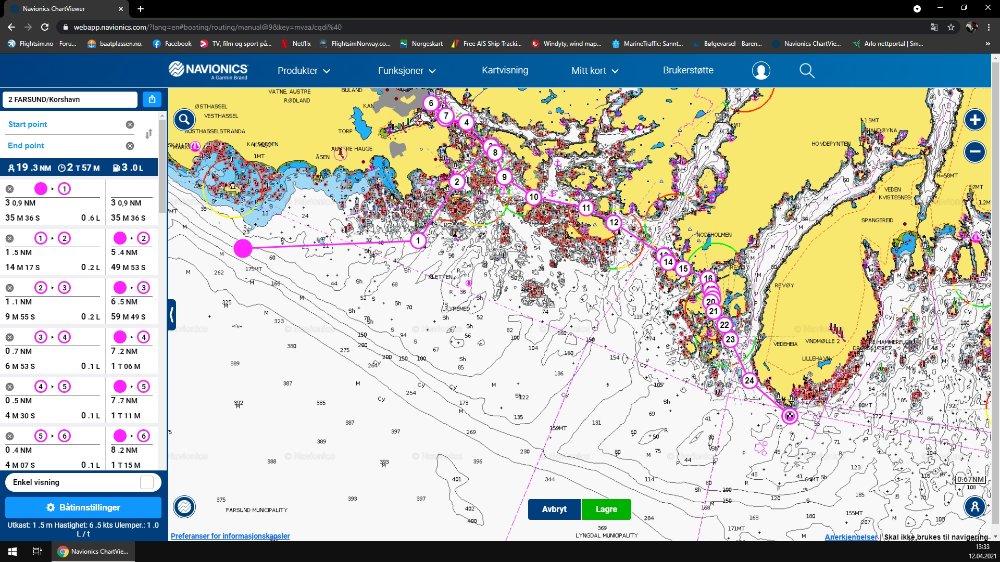1000x562 pixels.
Task: Select the route end marker on map
Action: point(790,416)
